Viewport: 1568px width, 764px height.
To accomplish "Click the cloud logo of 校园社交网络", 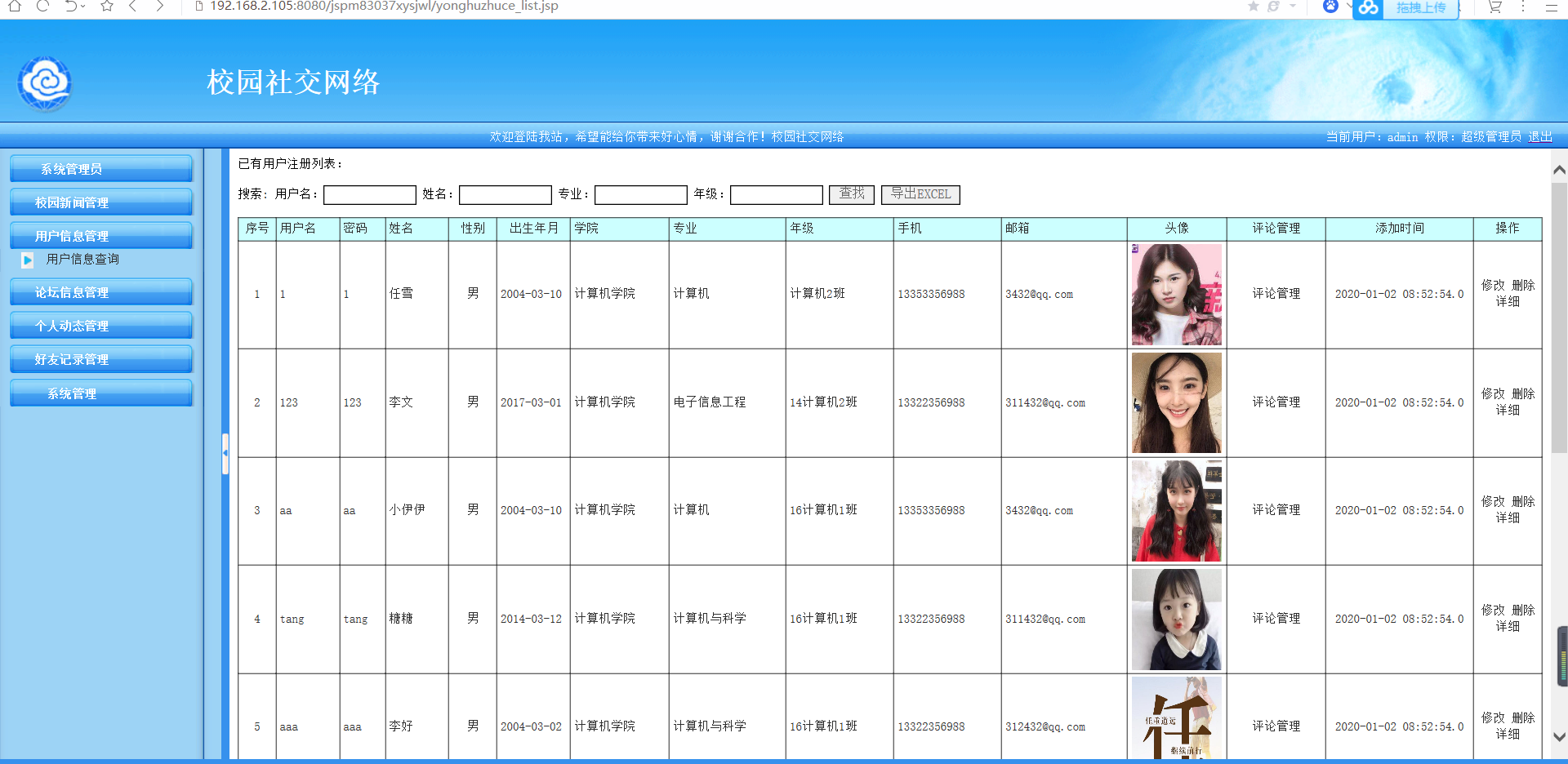I will (45, 82).
